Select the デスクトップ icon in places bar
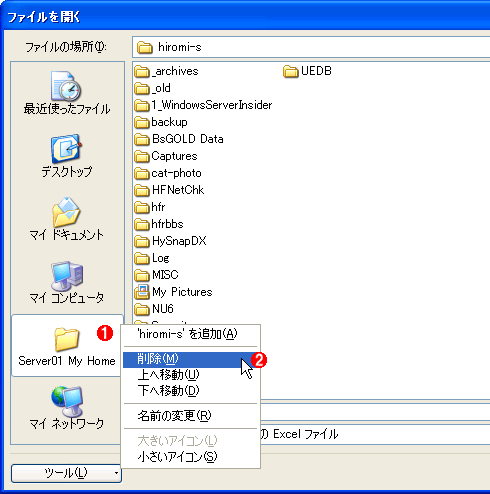Viewport: 490px width, 494px height. (x=67, y=156)
